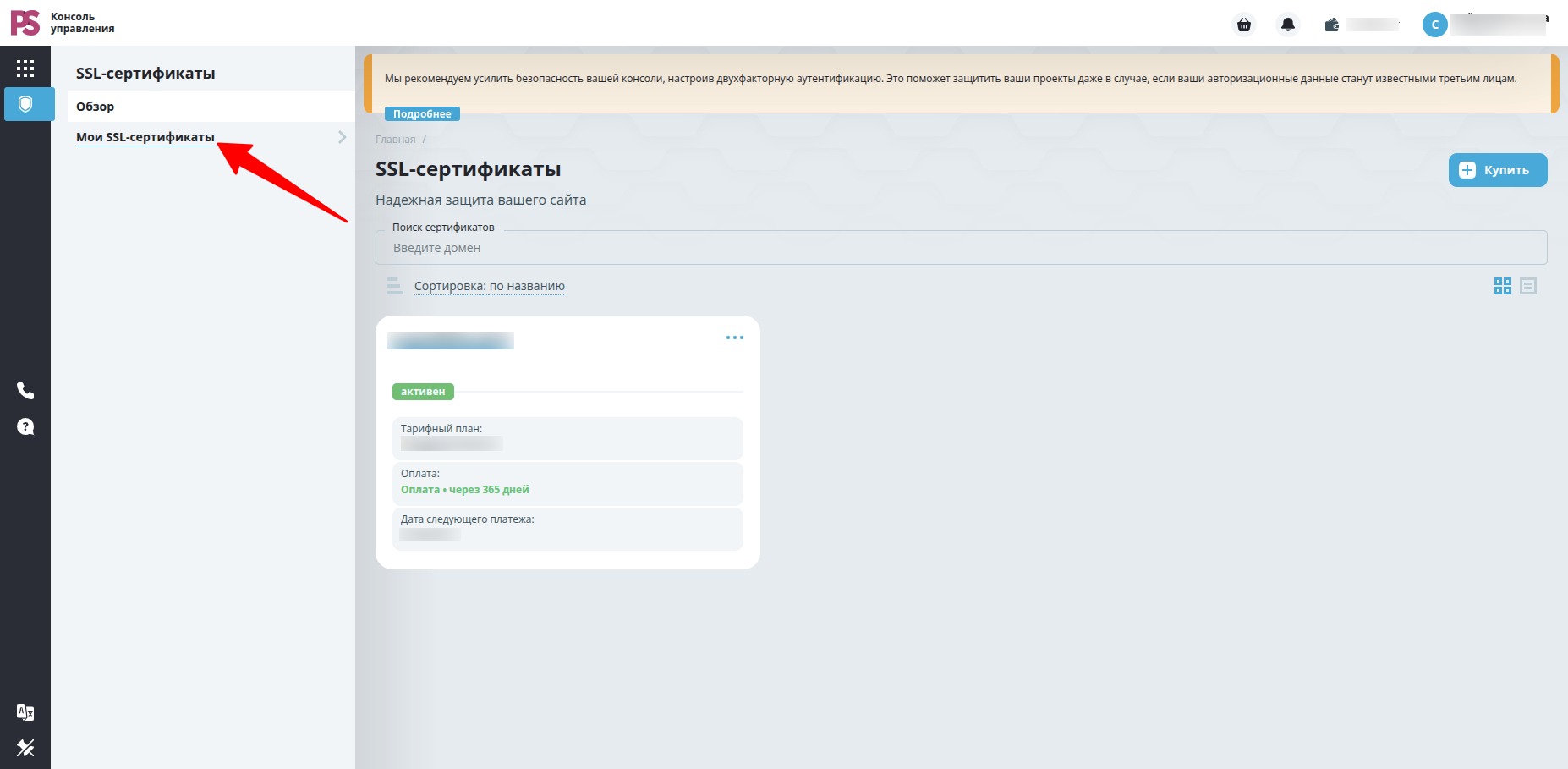Open Мои SSL-сертификаты menu item
This screenshot has width=1568, height=769.
tap(145, 137)
